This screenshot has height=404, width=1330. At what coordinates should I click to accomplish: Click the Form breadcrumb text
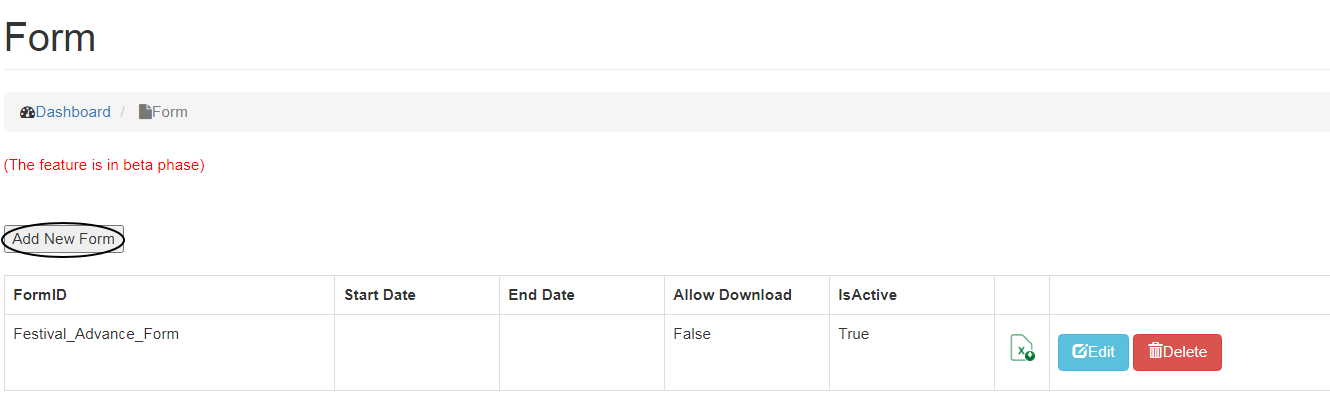coord(170,112)
